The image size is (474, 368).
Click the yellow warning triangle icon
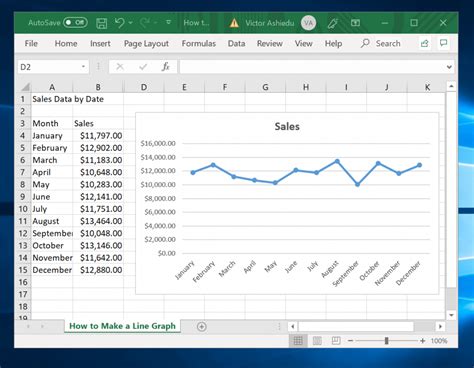click(234, 23)
